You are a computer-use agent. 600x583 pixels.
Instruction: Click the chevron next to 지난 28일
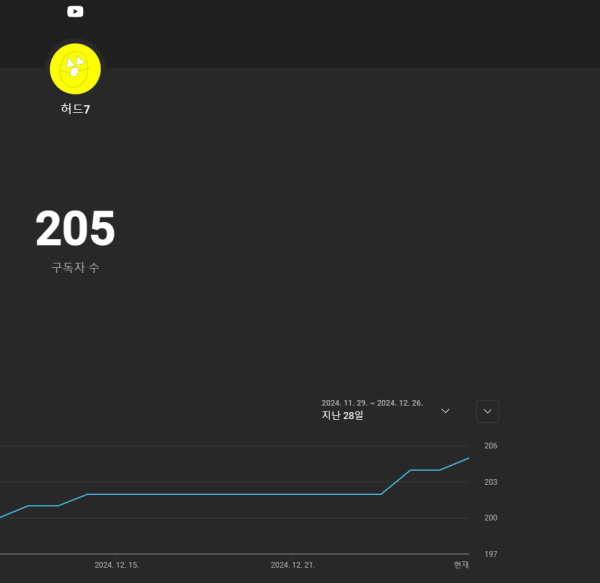tap(446, 411)
